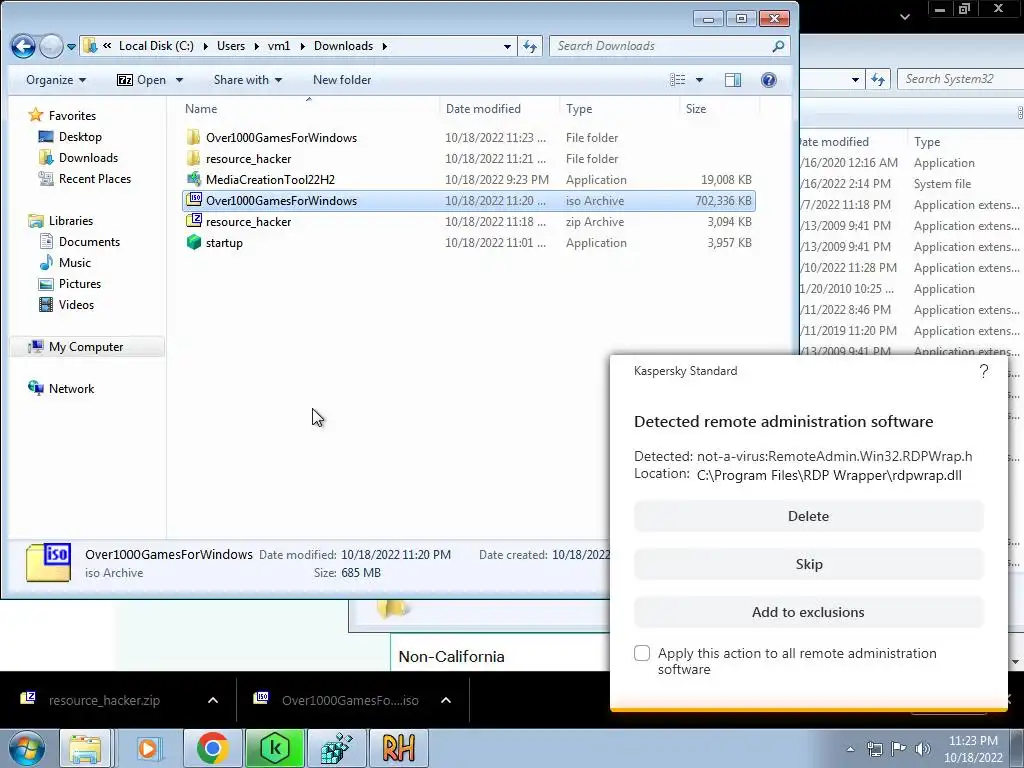1024x768 pixels.
Task: Show hidden tray icons arrow
Action: click(850, 749)
